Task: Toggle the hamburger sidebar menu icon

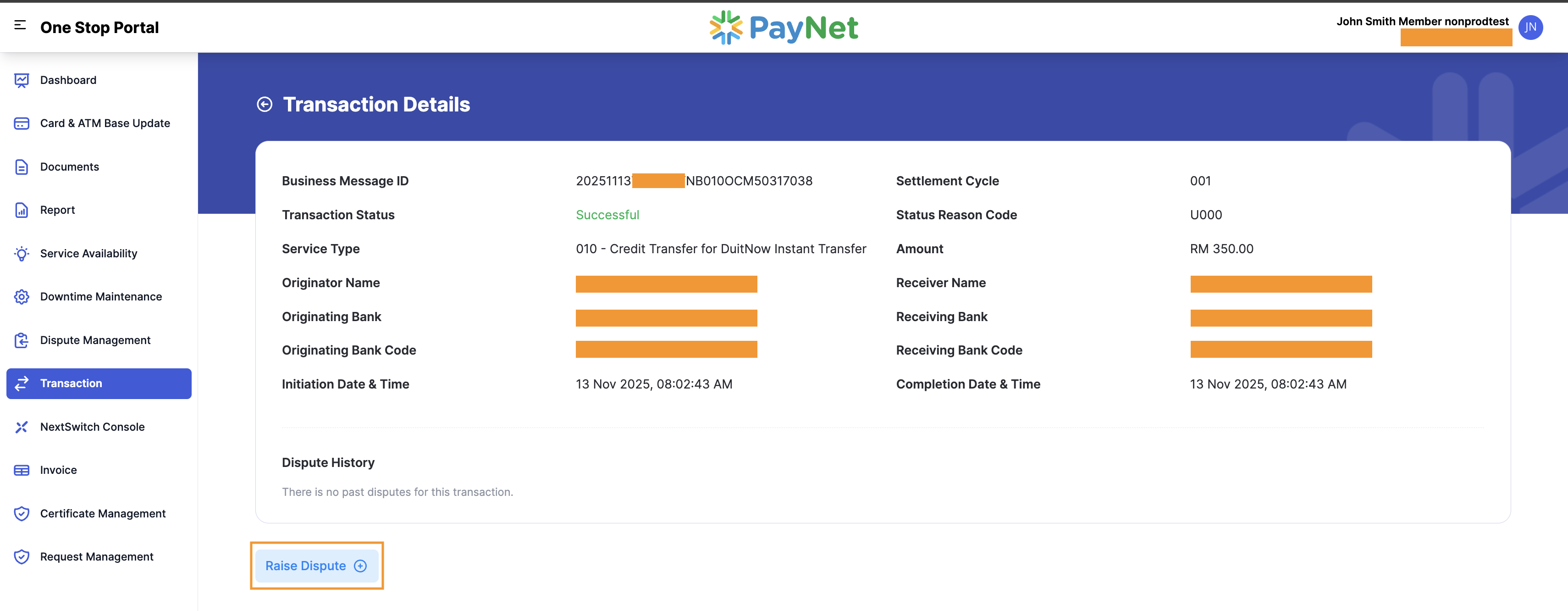Action: (20, 25)
